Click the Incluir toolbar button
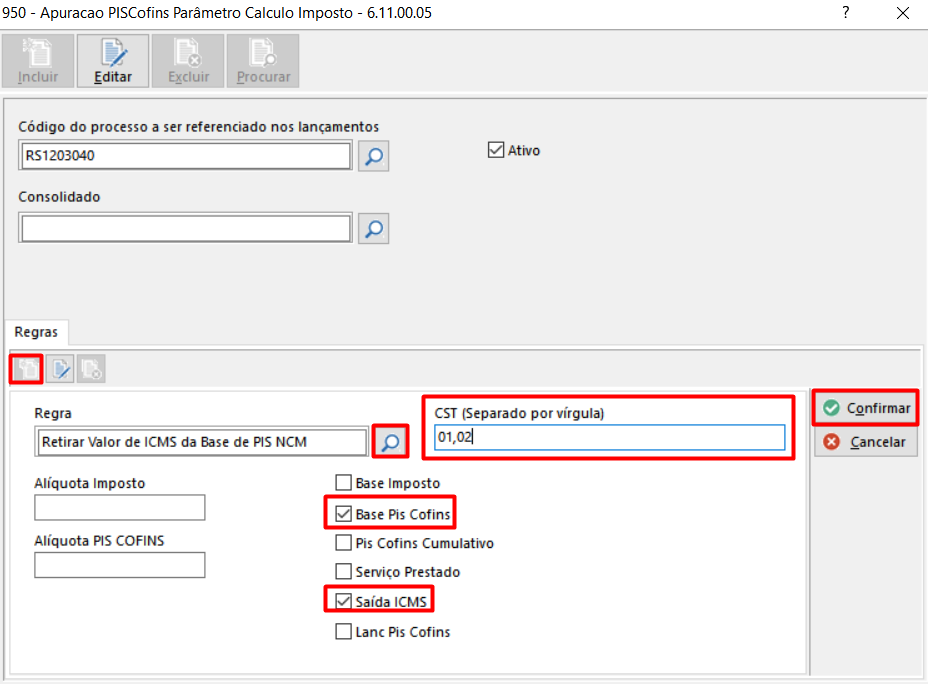Screen dimensions: 928x684 38,61
